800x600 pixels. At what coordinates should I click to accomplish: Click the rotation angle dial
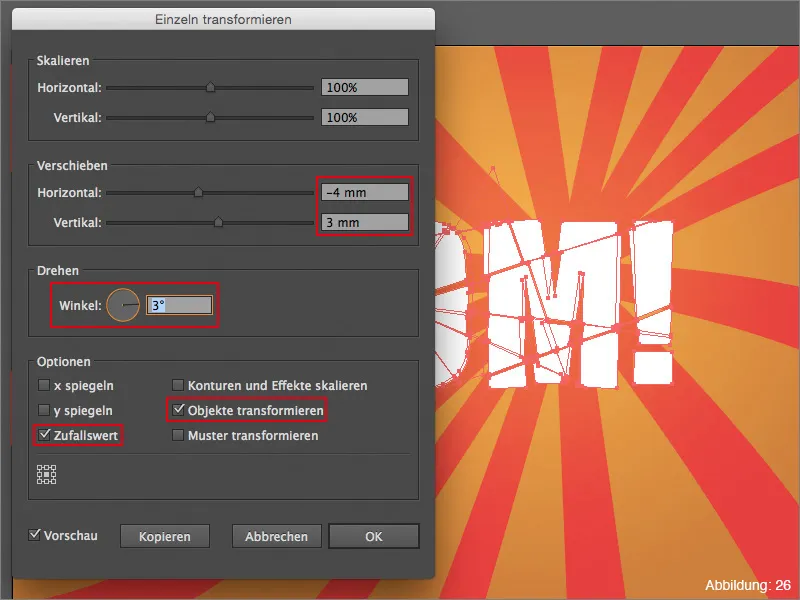click(123, 305)
